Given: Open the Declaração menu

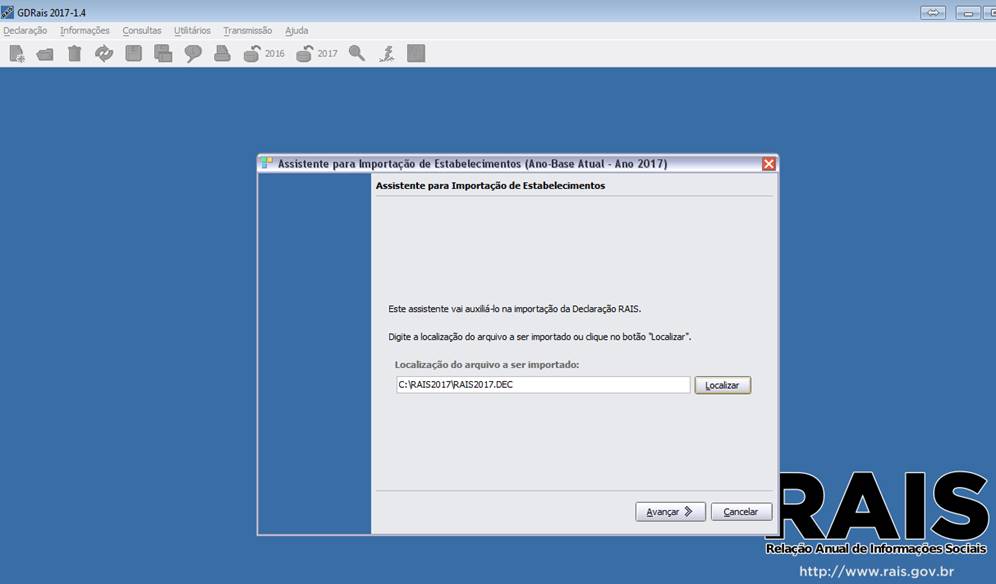Looking at the screenshot, I should click(25, 31).
